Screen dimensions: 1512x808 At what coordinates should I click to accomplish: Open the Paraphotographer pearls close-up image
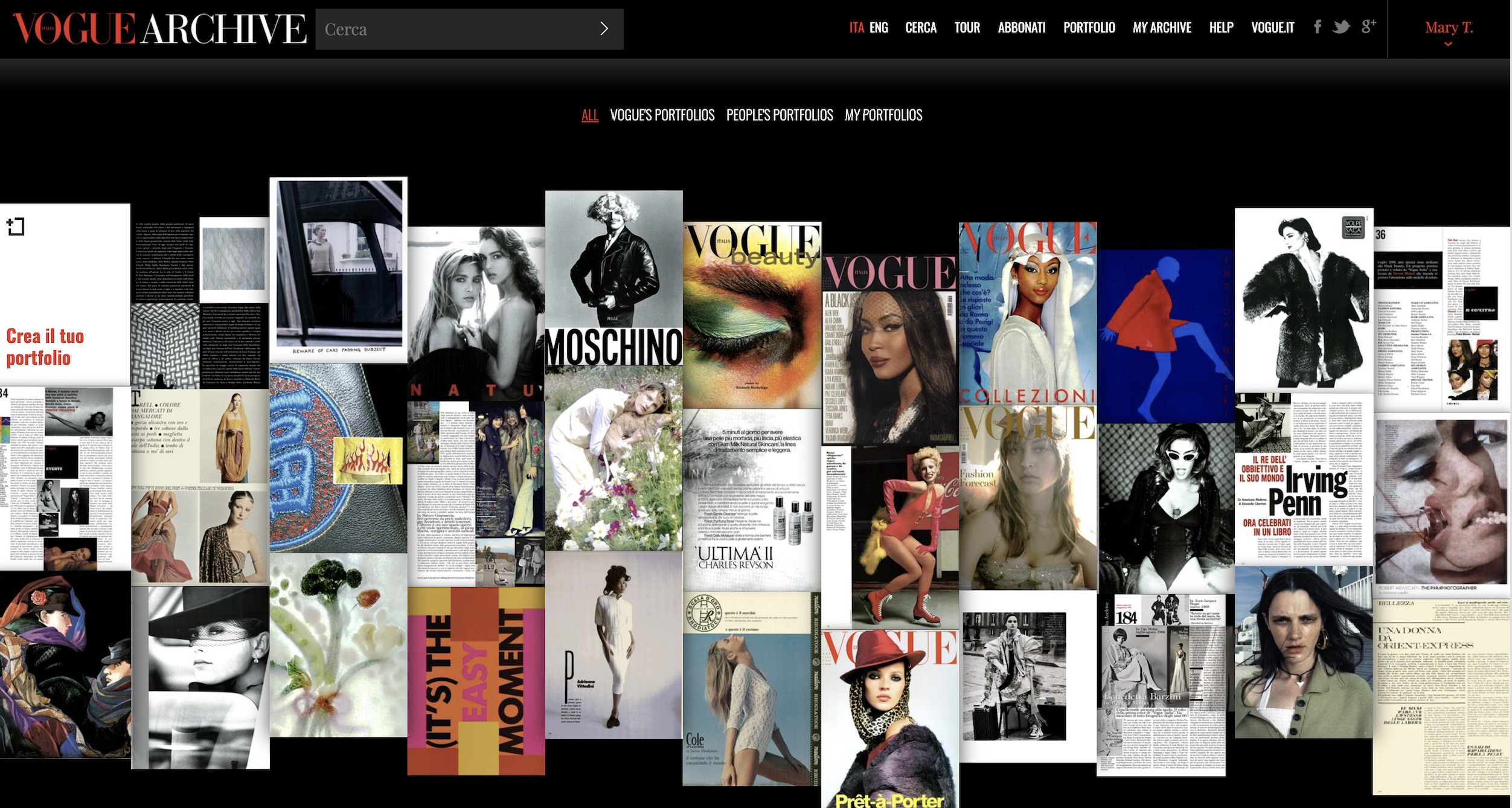coord(1441,504)
